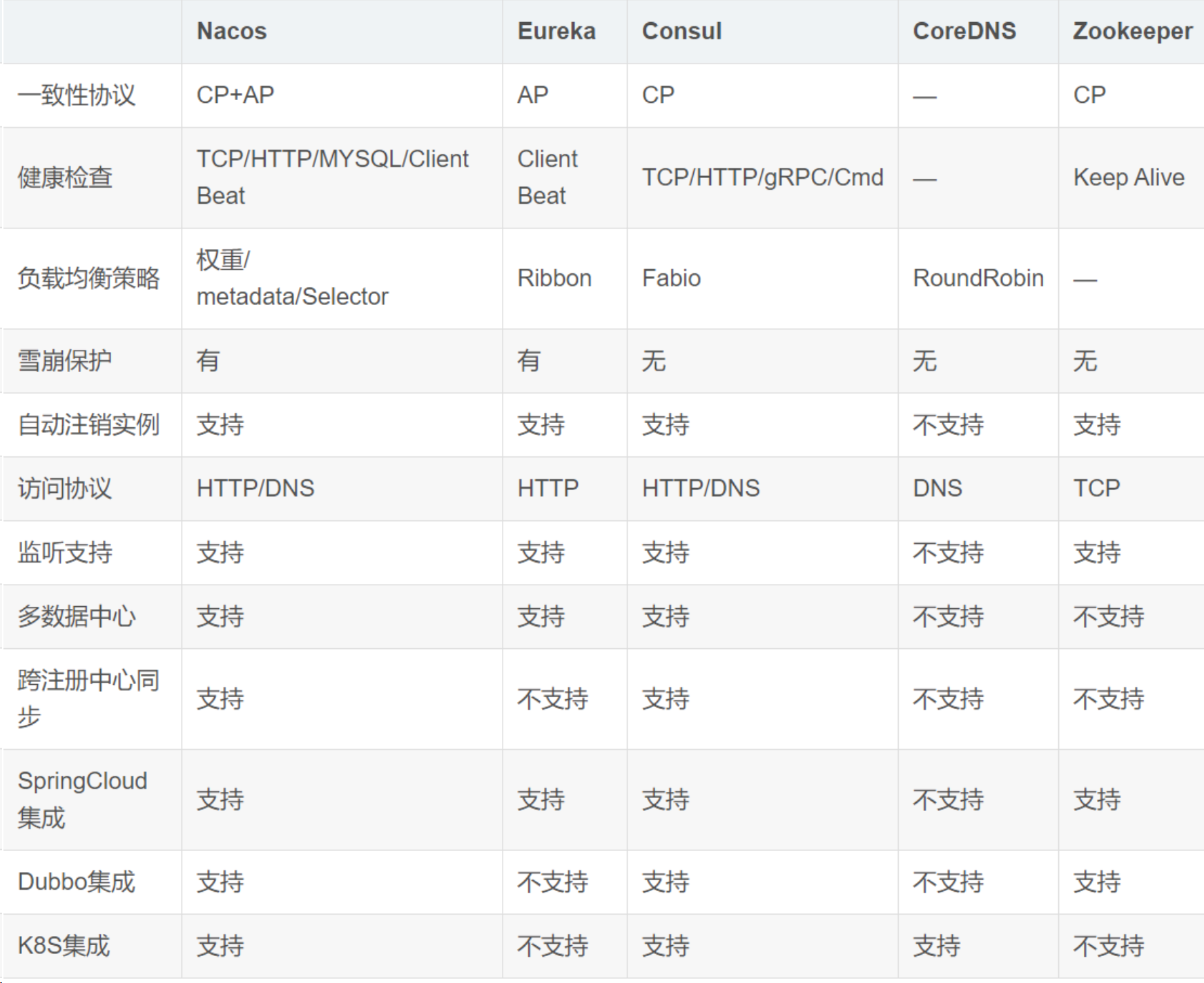
Task: Click the 雪崩保护 row label
Action: (x=65, y=360)
